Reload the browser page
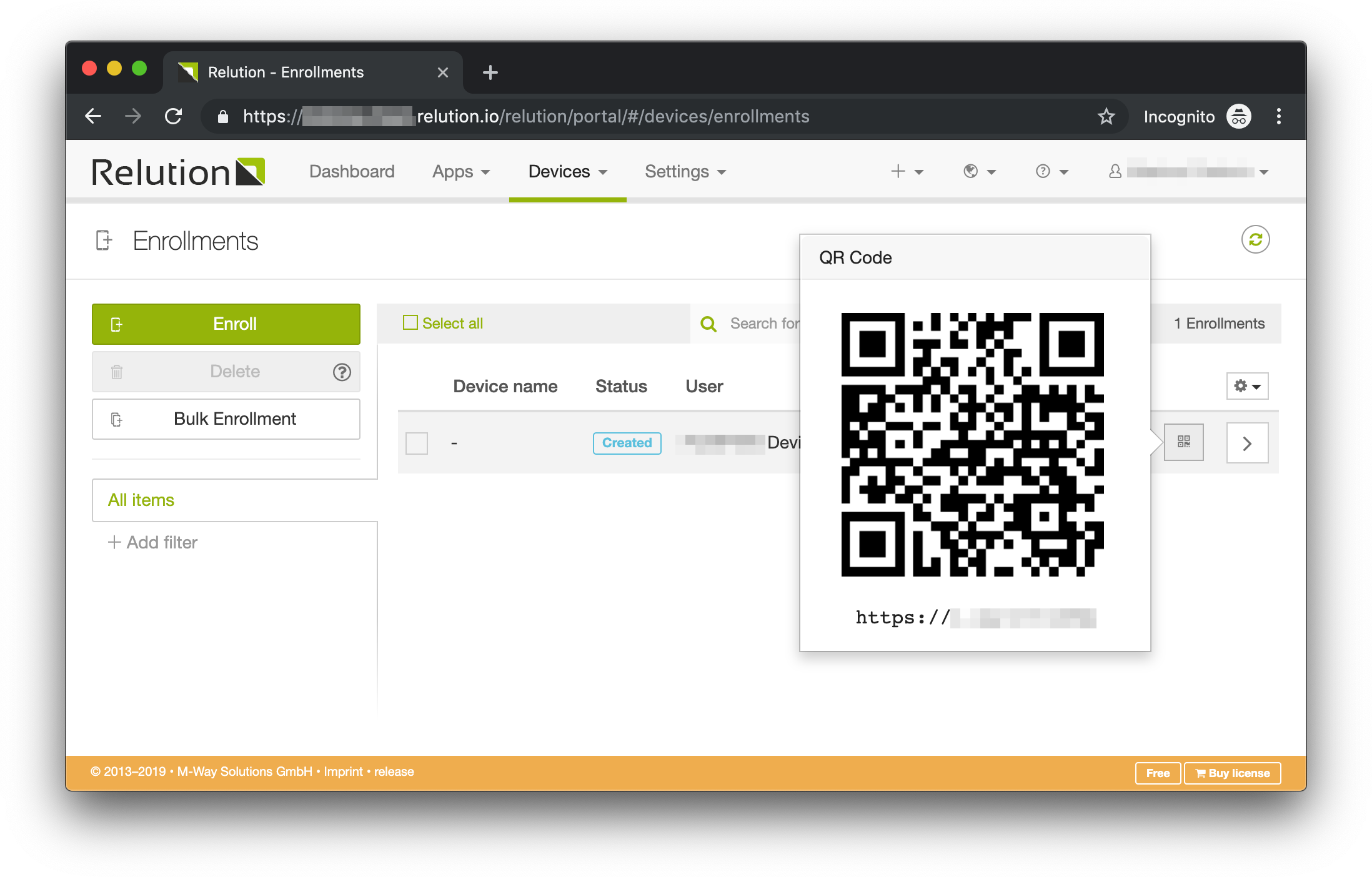This screenshot has height=877, width=1372. pos(173,116)
